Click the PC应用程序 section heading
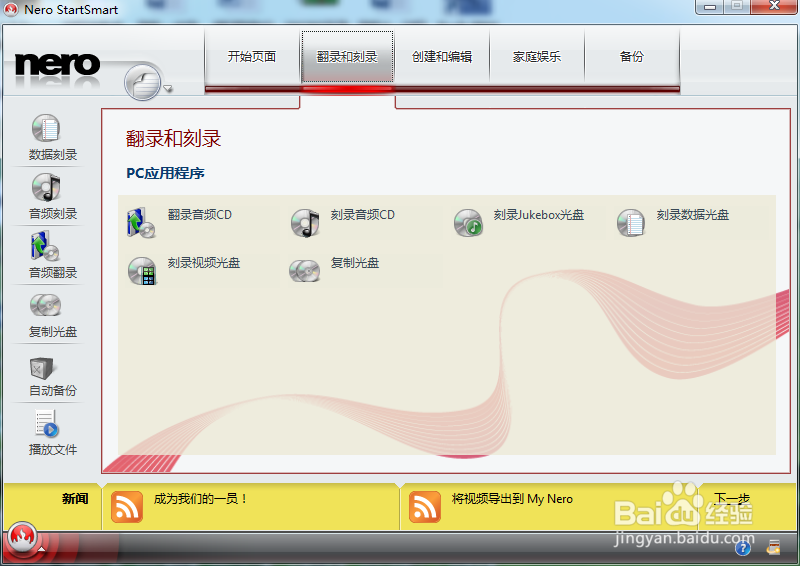 coord(165,174)
